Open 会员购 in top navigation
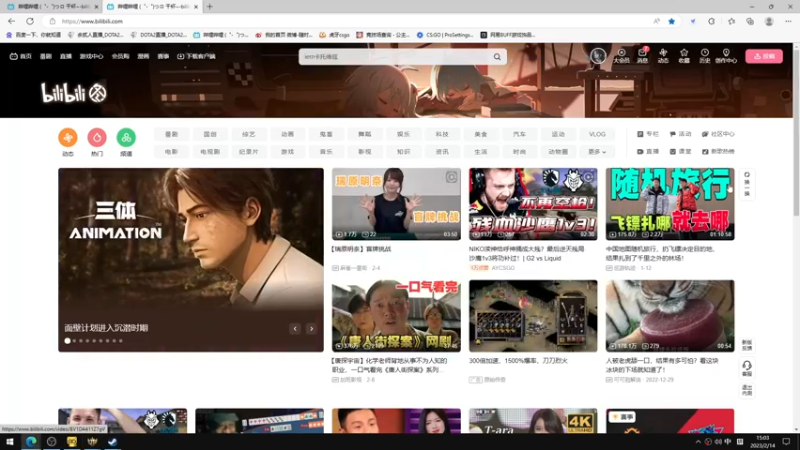The image size is (800, 450). (x=120, y=56)
